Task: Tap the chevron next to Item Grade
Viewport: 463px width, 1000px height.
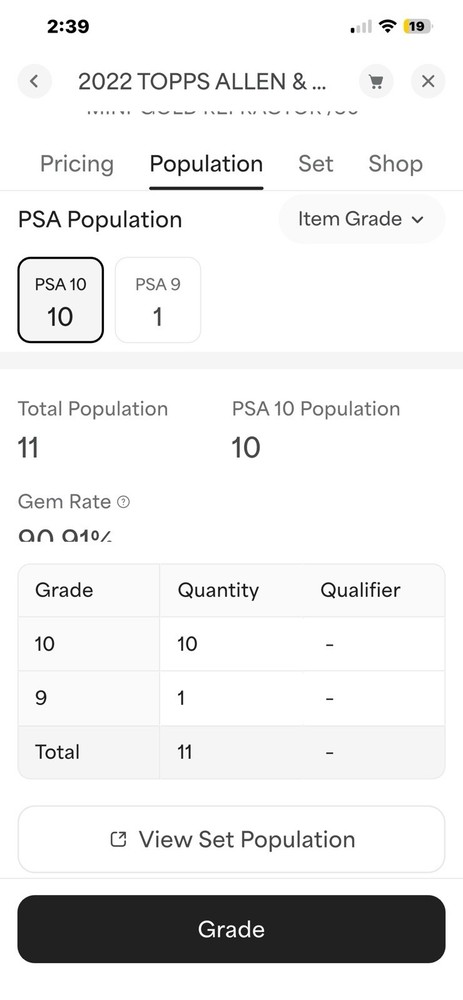Action: coord(418,219)
